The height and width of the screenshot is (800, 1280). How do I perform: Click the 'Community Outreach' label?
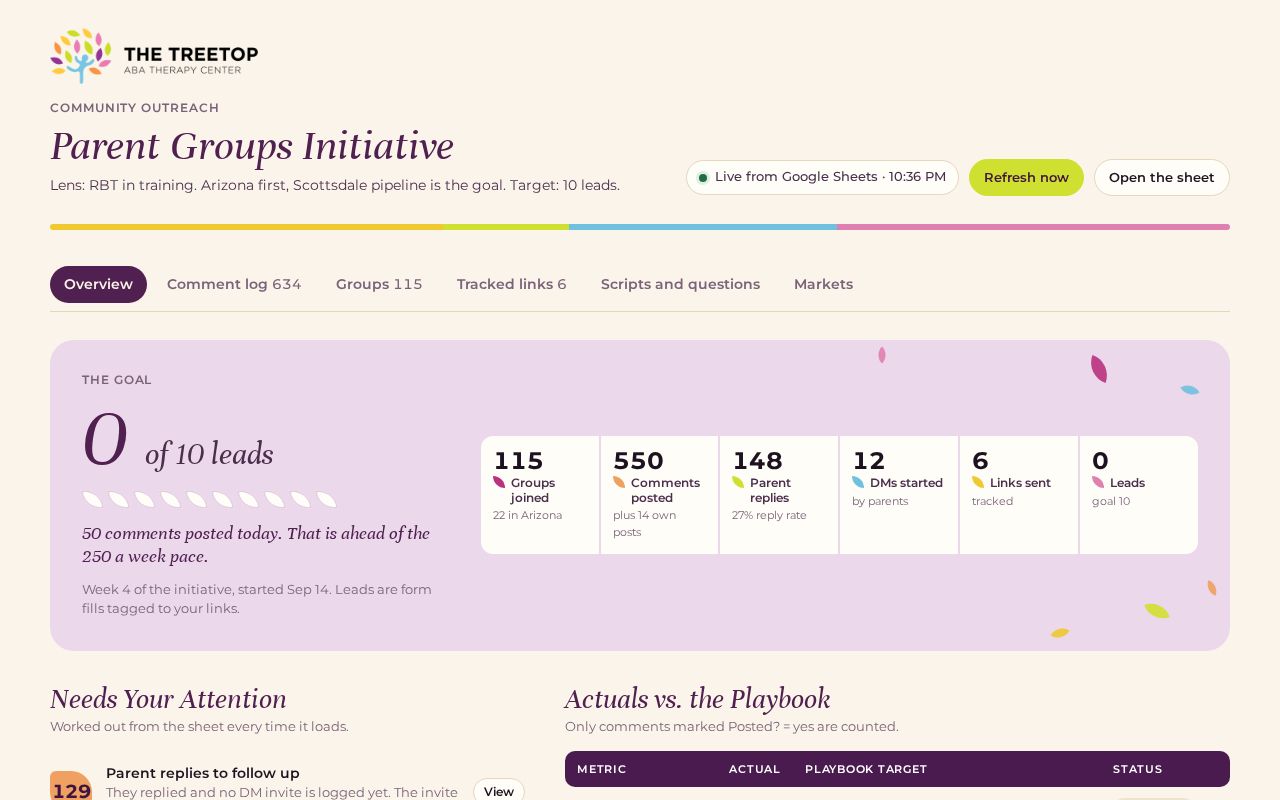135,108
